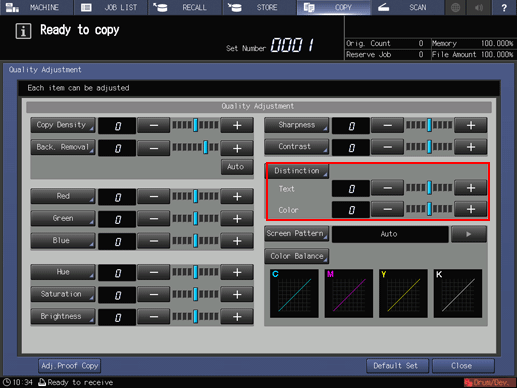
Task: Click the Copy Density slider
Action: click(x=195, y=125)
